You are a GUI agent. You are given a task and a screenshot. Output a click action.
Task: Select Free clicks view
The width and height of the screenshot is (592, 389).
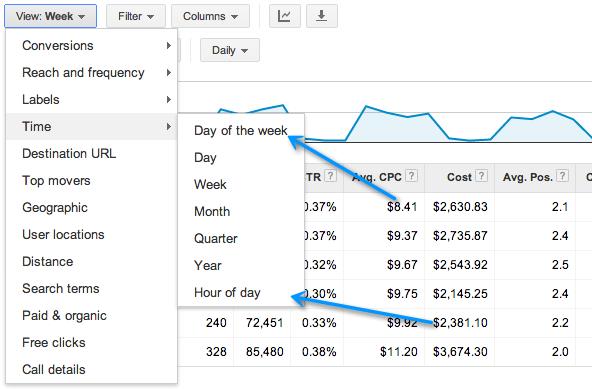pos(91,343)
